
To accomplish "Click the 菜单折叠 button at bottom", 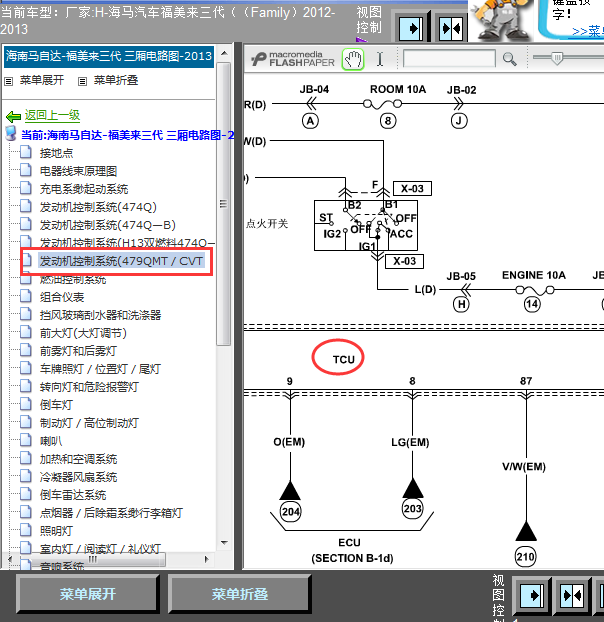I will (x=240, y=594).
